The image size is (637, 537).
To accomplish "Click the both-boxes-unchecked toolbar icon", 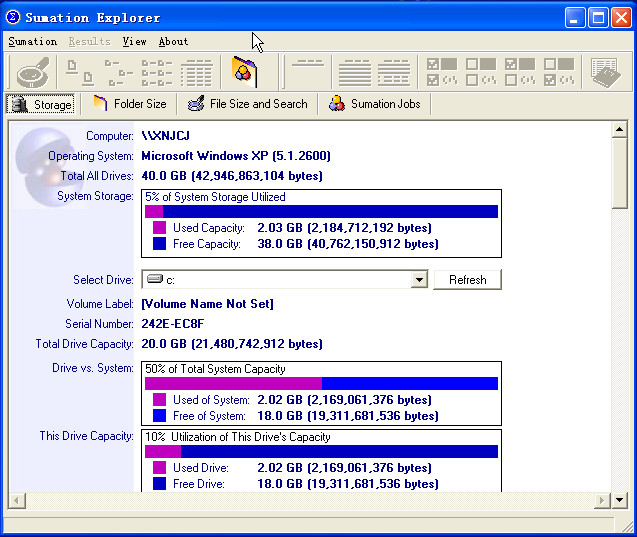I will (481, 72).
